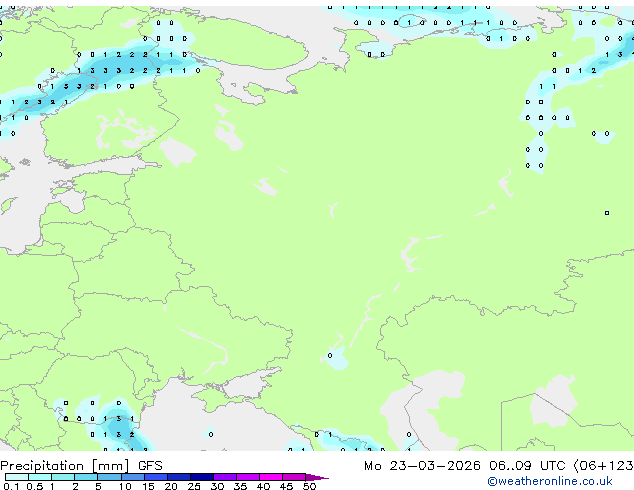634x490 pixels.
Task: Select the 40–45 mm magenta legend swatch
Action: 271,477
